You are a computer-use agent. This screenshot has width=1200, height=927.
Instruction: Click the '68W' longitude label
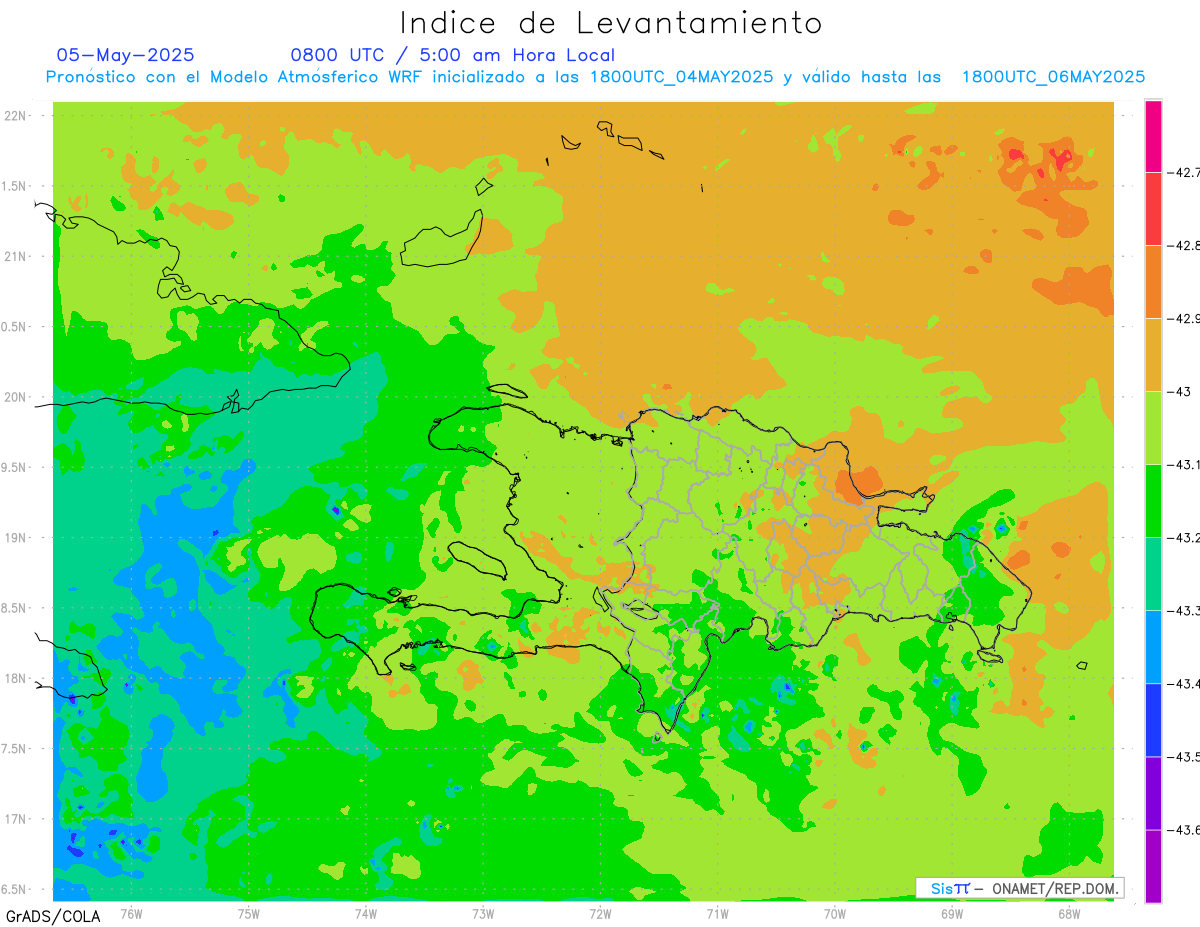tap(1068, 913)
